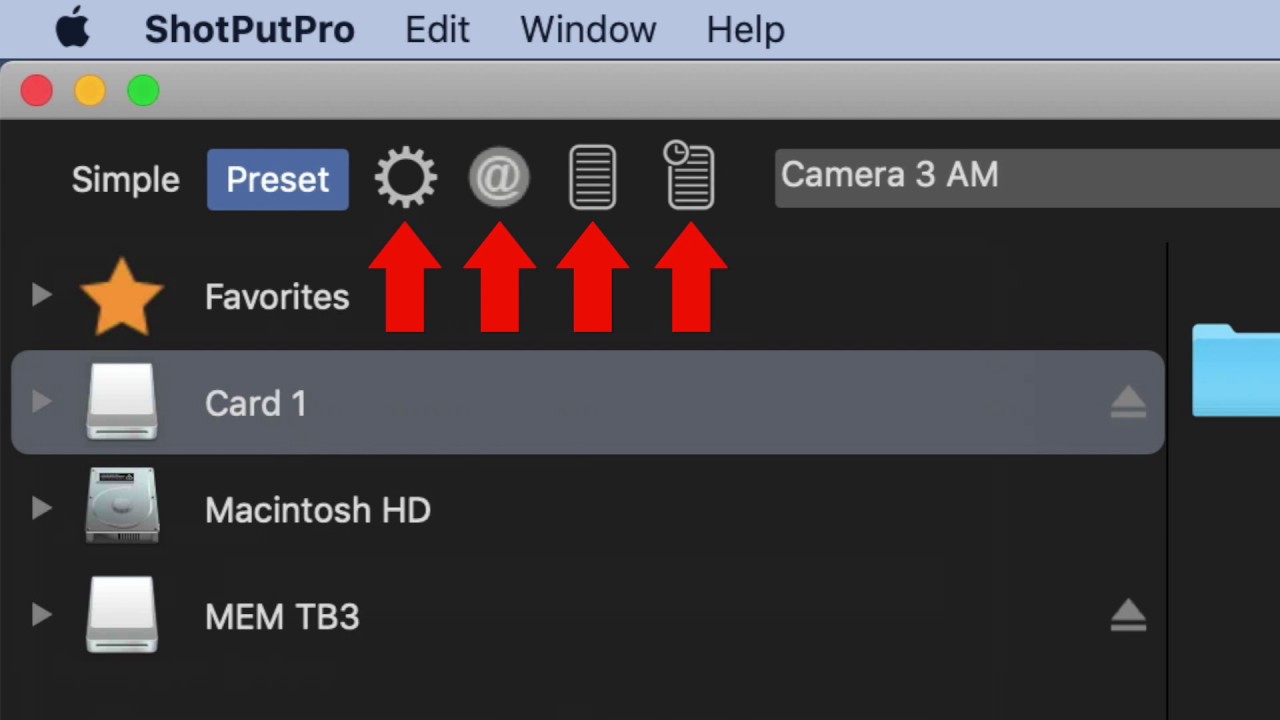
Task: Expand the MEM TB3 tree item
Action: (x=41, y=614)
